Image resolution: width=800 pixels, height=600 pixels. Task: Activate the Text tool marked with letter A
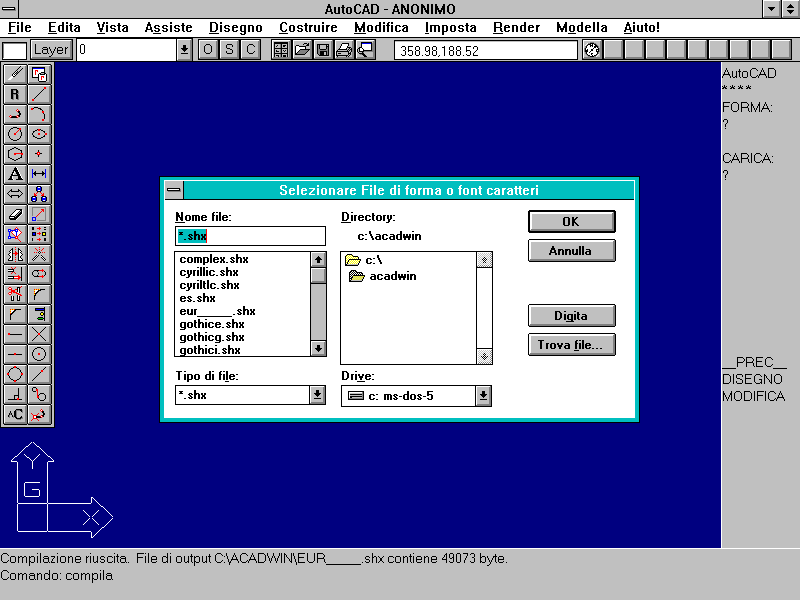15,174
